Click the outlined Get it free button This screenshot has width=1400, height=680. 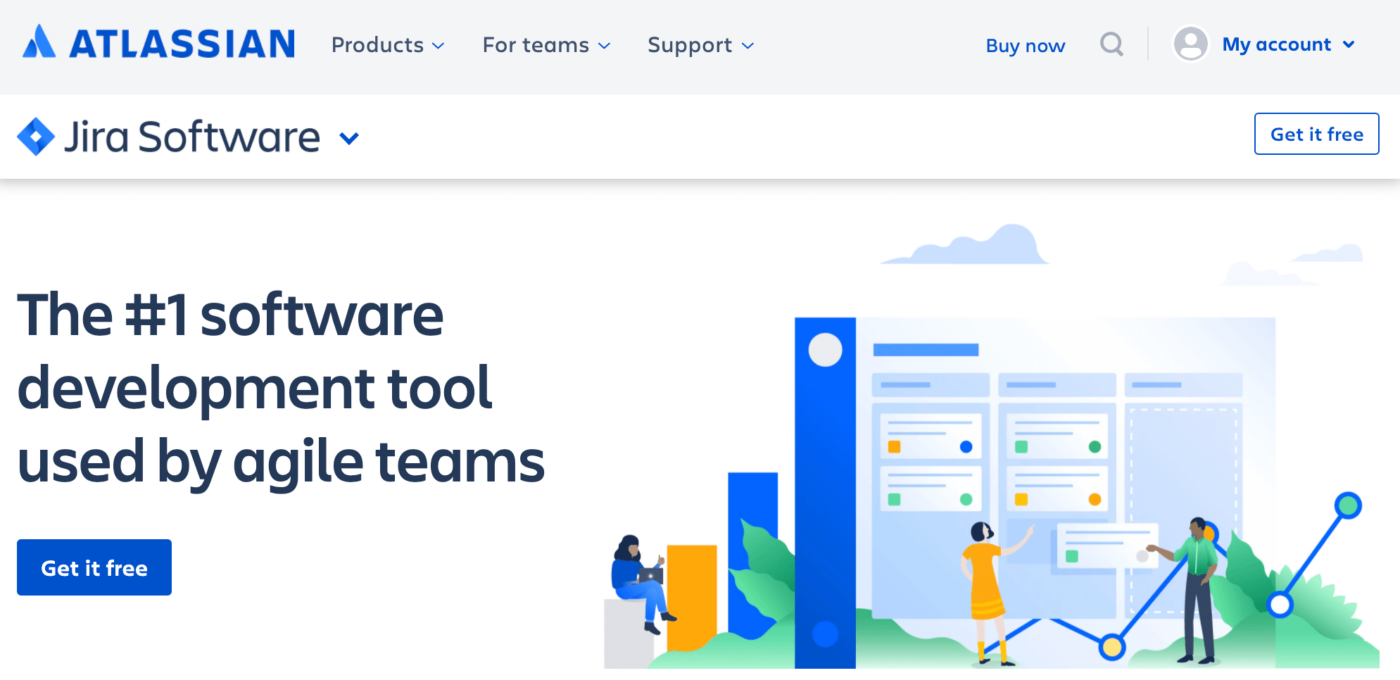[x=1316, y=134]
